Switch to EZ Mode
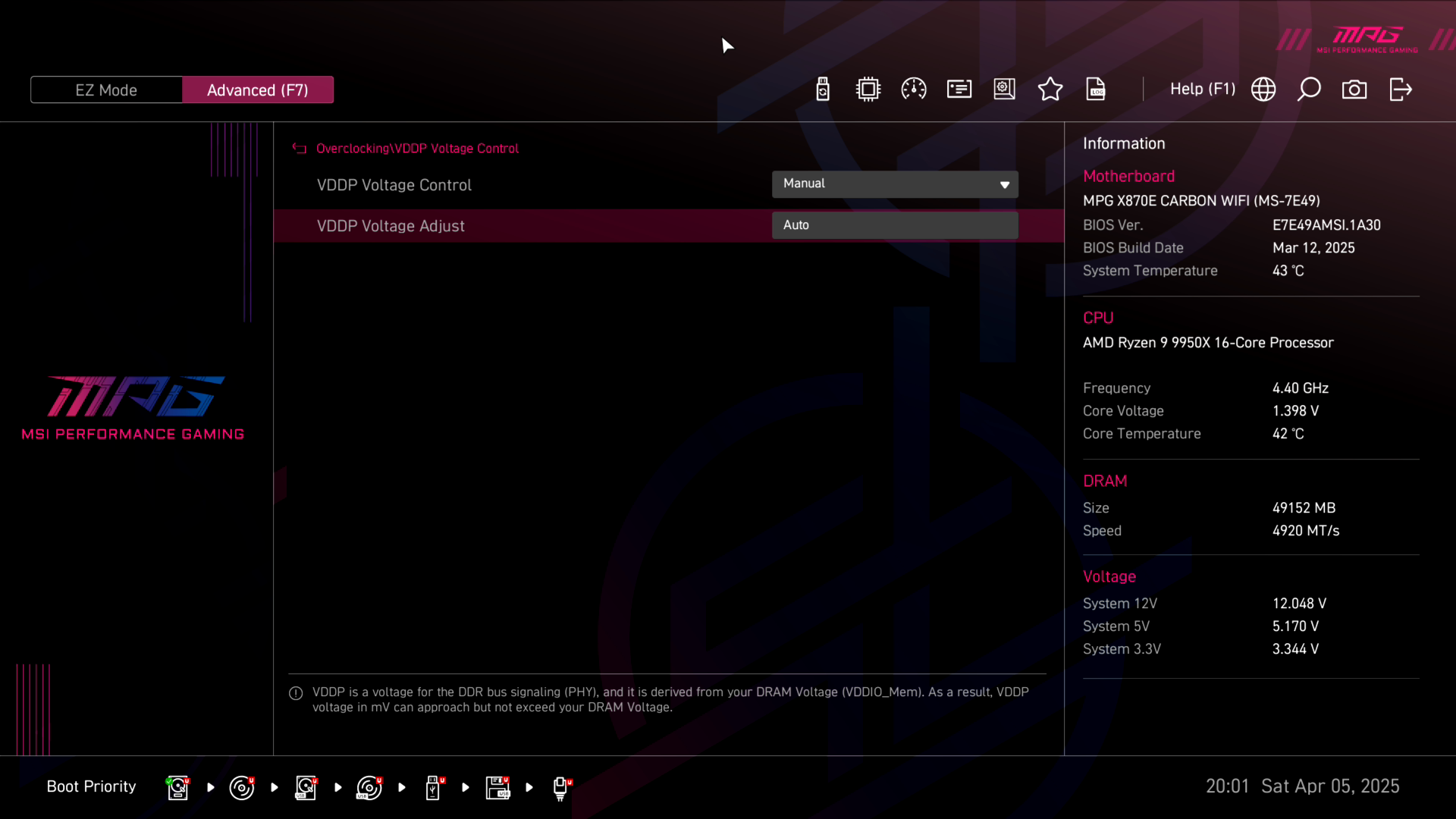Screen dimensions: 1456x819 [x=106, y=89]
